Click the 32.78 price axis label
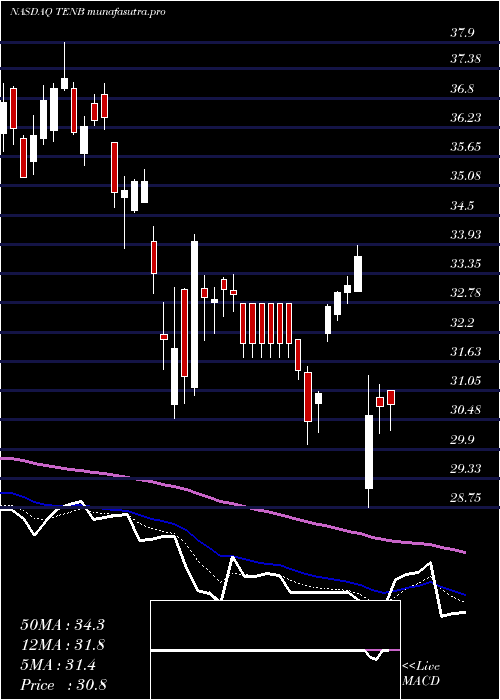 click(x=465, y=293)
